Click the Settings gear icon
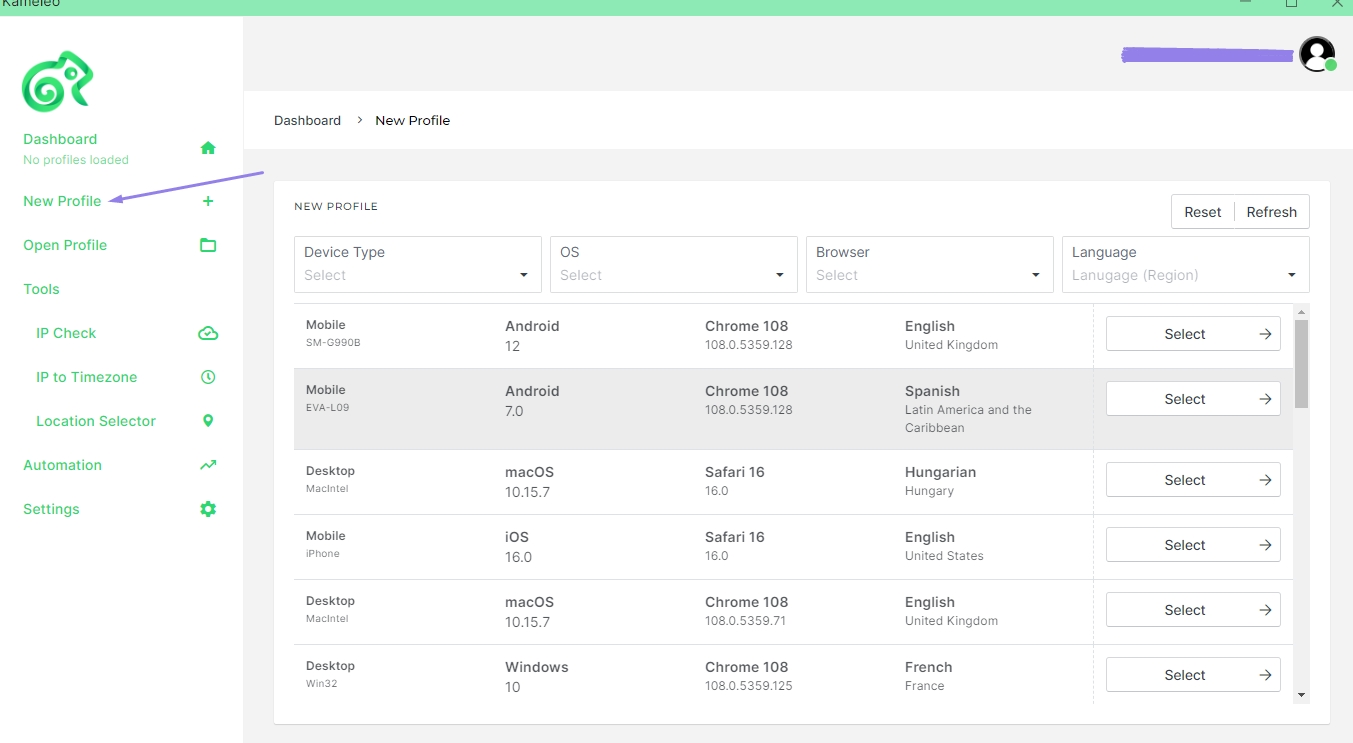Image resolution: width=1353 pixels, height=743 pixels. click(x=208, y=509)
